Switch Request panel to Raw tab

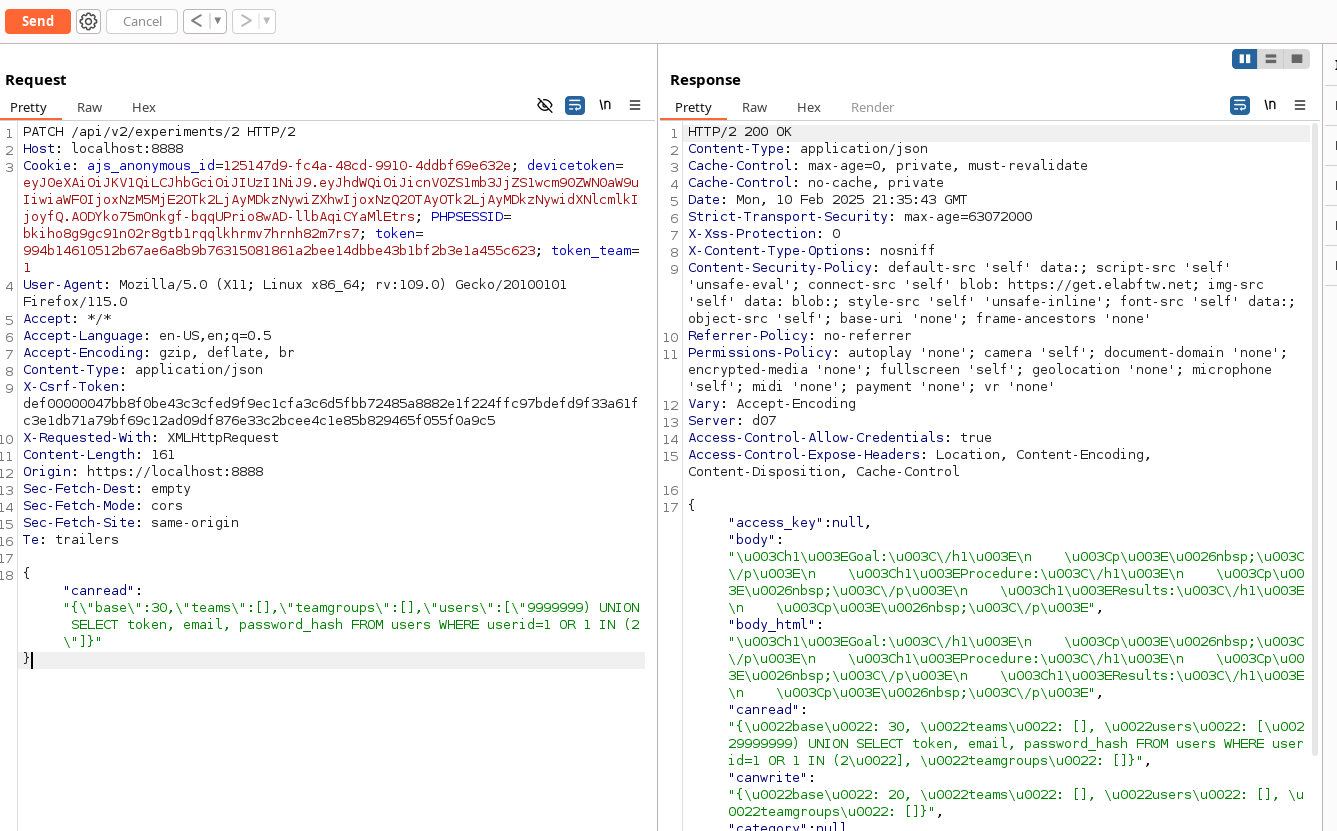[90, 107]
